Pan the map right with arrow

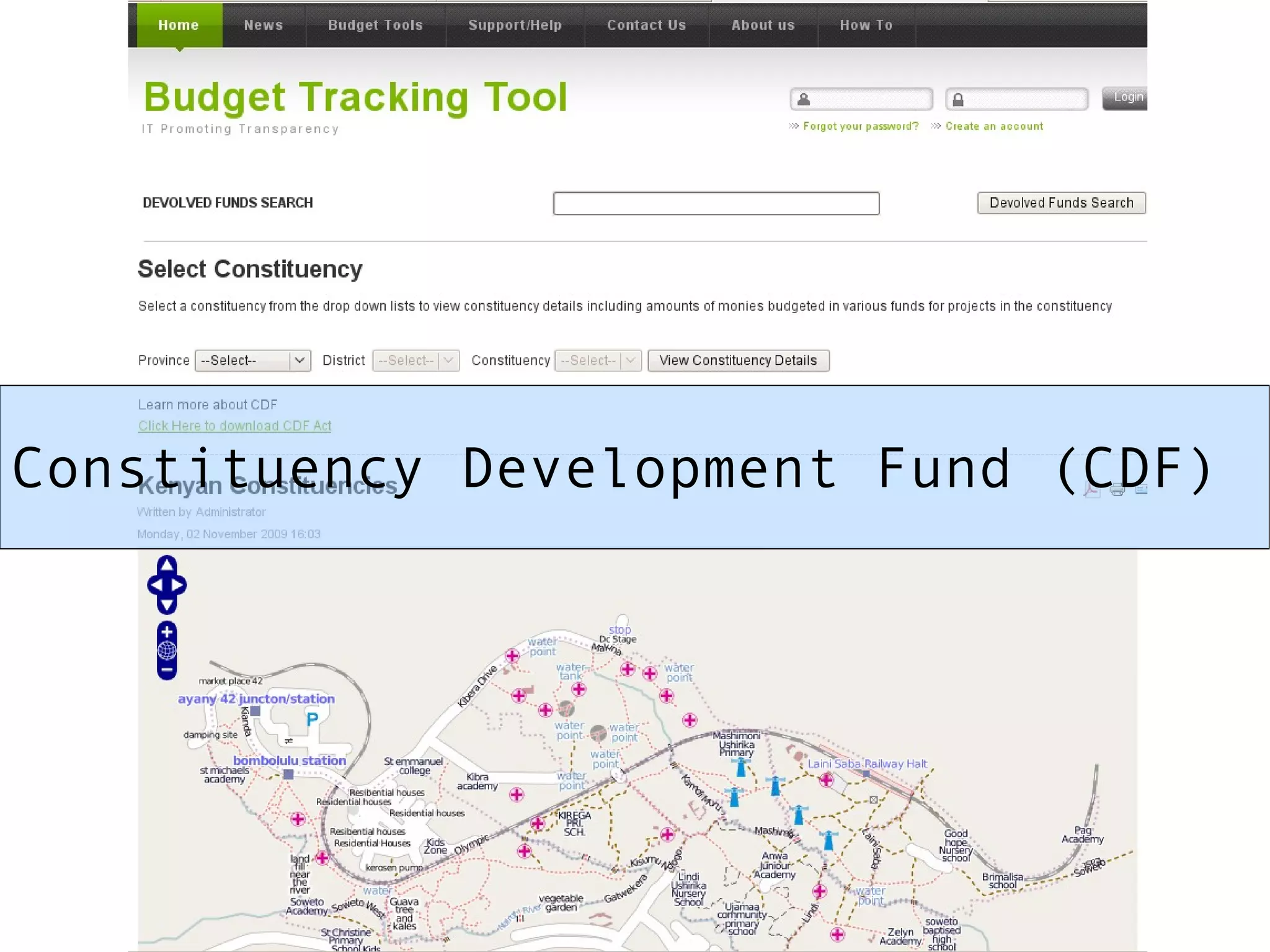tap(178, 585)
